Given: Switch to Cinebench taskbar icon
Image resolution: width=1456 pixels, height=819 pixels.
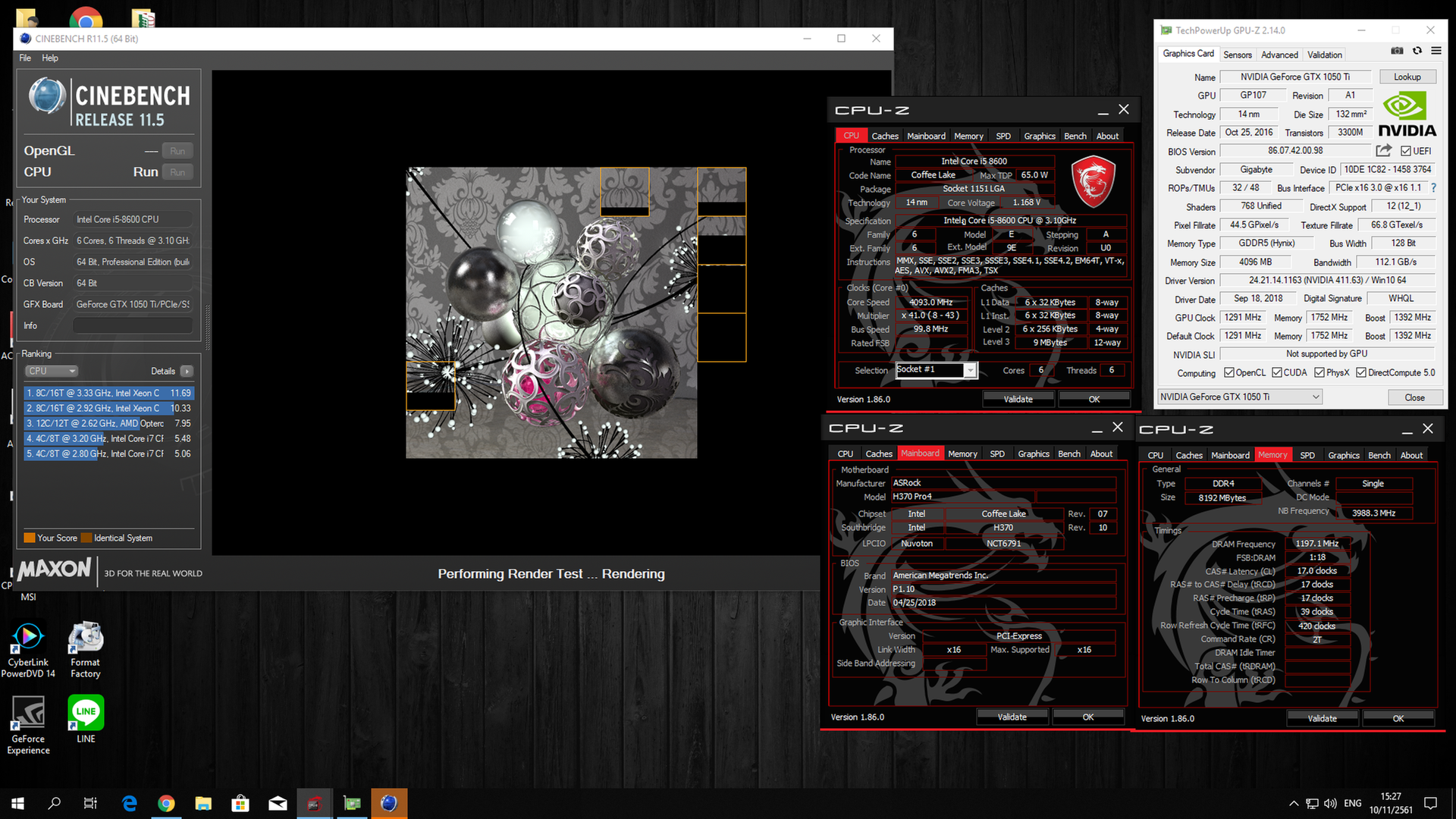Looking at the screenshot, I should [389, 803].
